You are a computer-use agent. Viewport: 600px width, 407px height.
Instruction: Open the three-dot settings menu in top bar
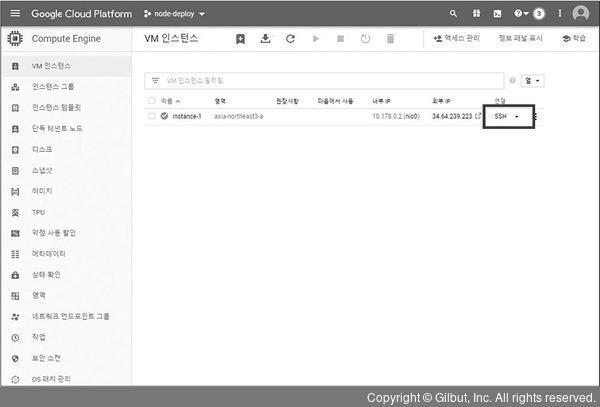560,14
